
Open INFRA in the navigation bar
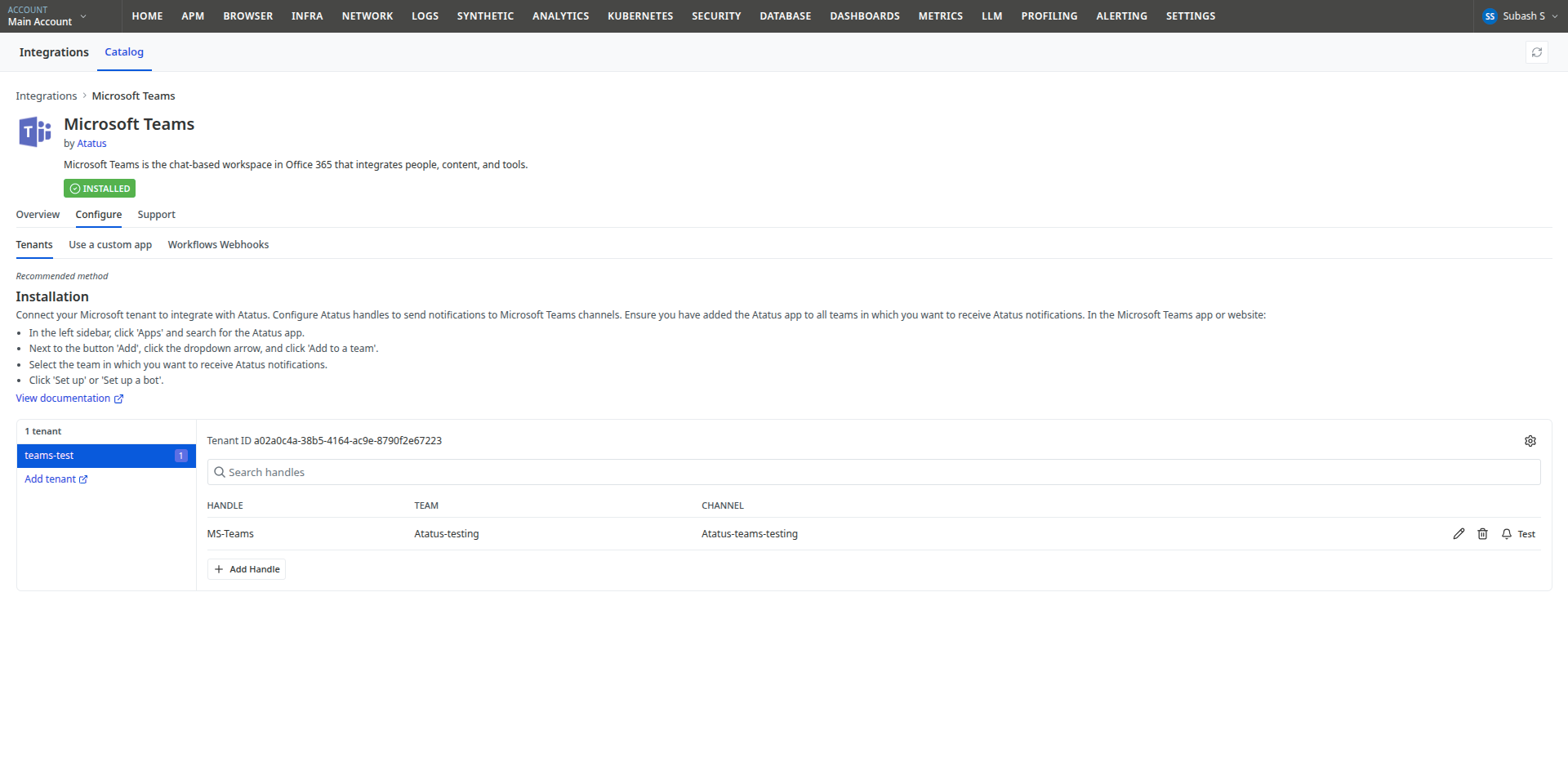click(x=308, y=16)
